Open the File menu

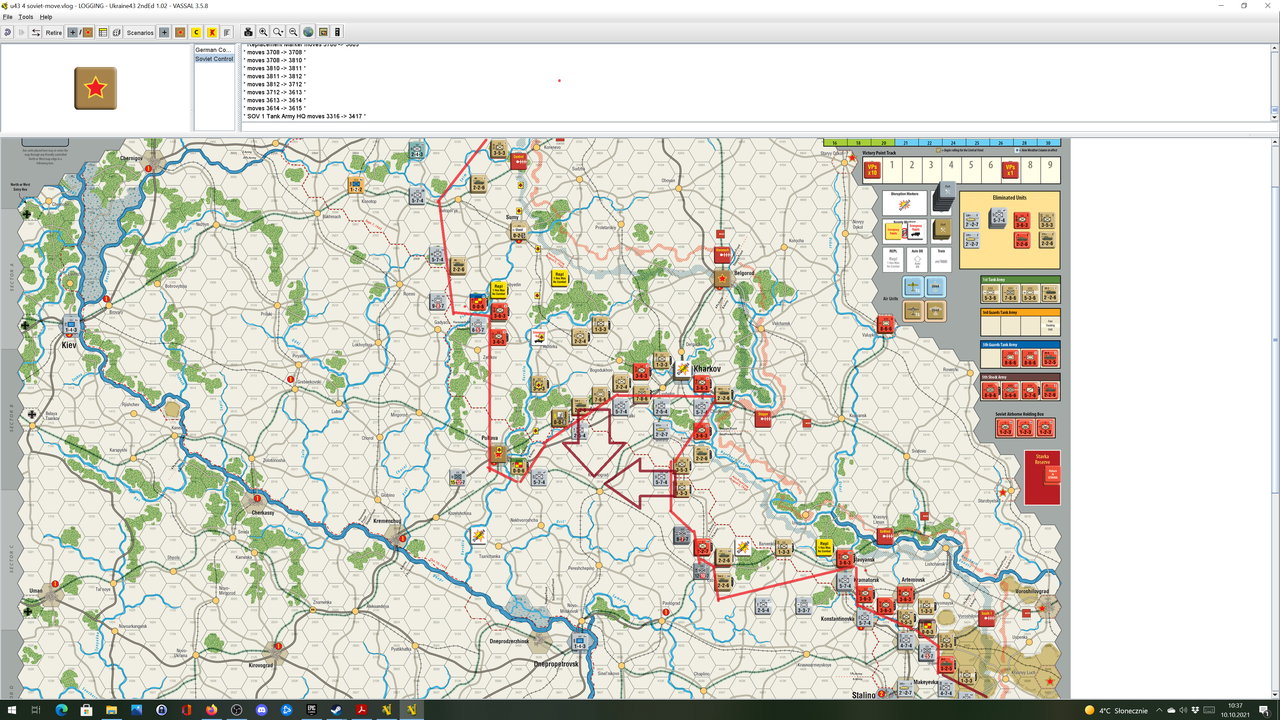click(x=8, y=17)
